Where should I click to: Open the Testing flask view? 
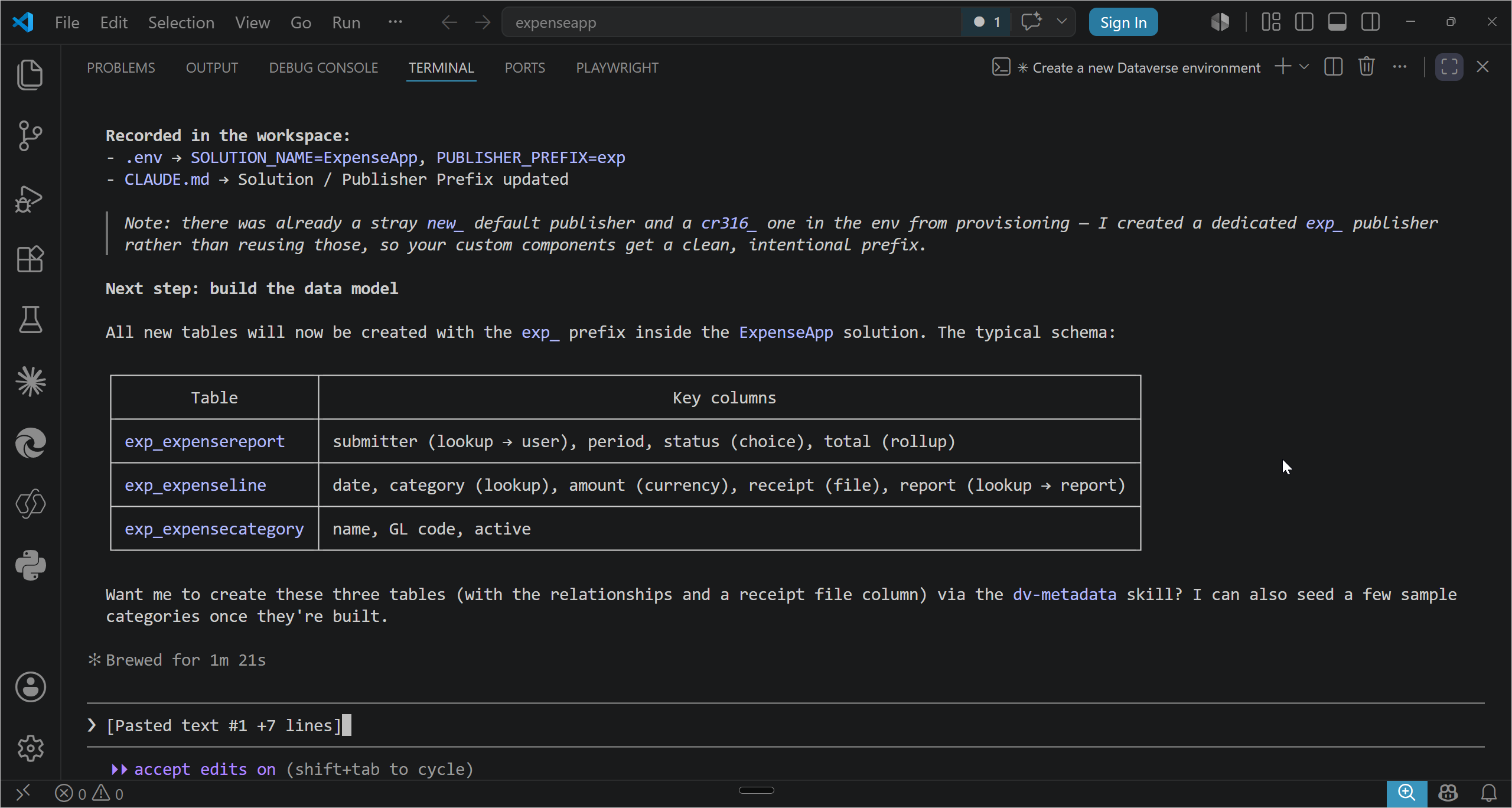click(30, 320)
